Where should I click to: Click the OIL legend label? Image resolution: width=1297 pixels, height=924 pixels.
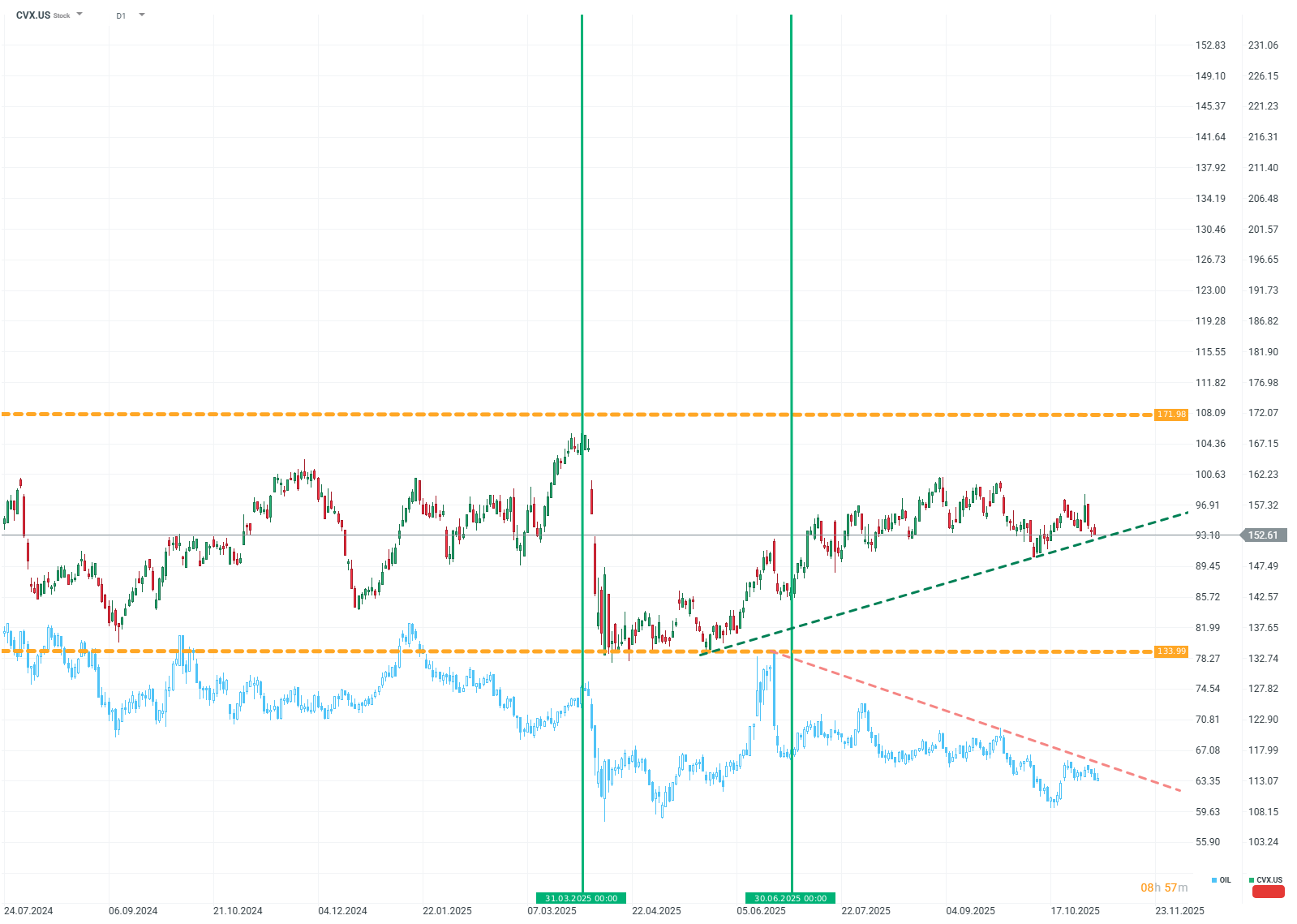pyautogui.click(x=1225, y=880)
